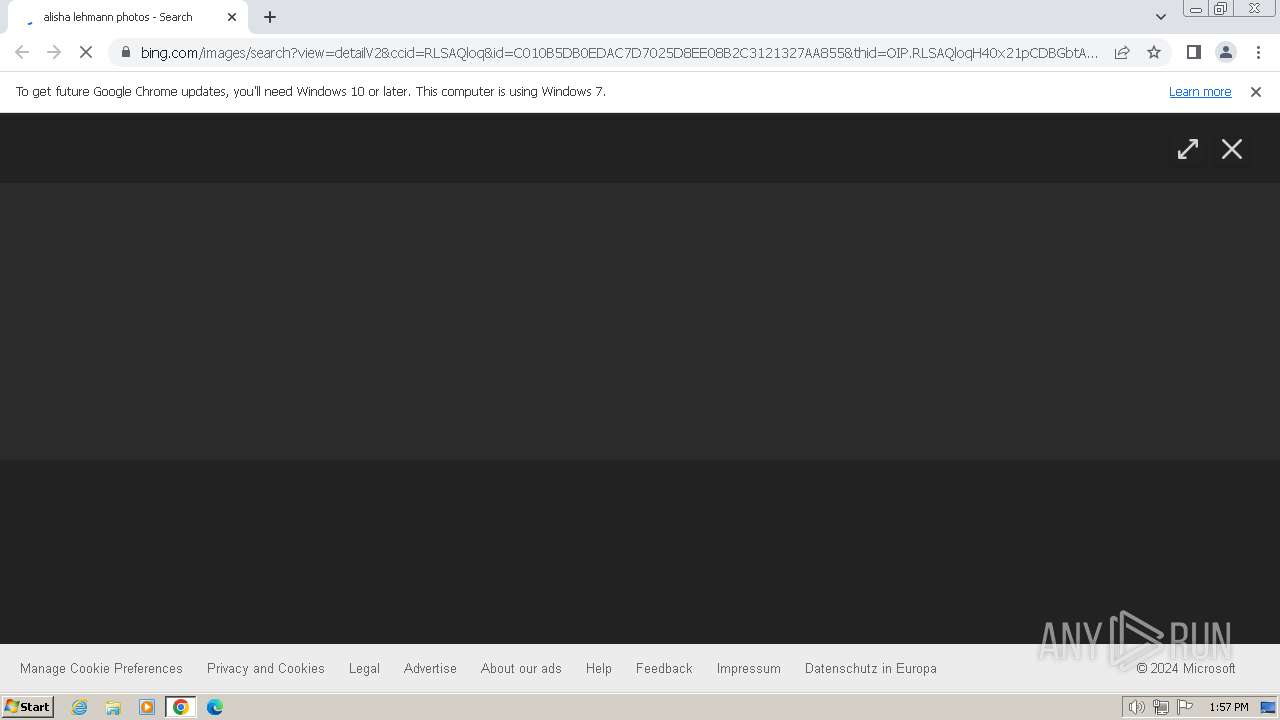Open the Advertise footer link
The image size is (1280, 720).
pyautogui.click(x=430, y=668)
